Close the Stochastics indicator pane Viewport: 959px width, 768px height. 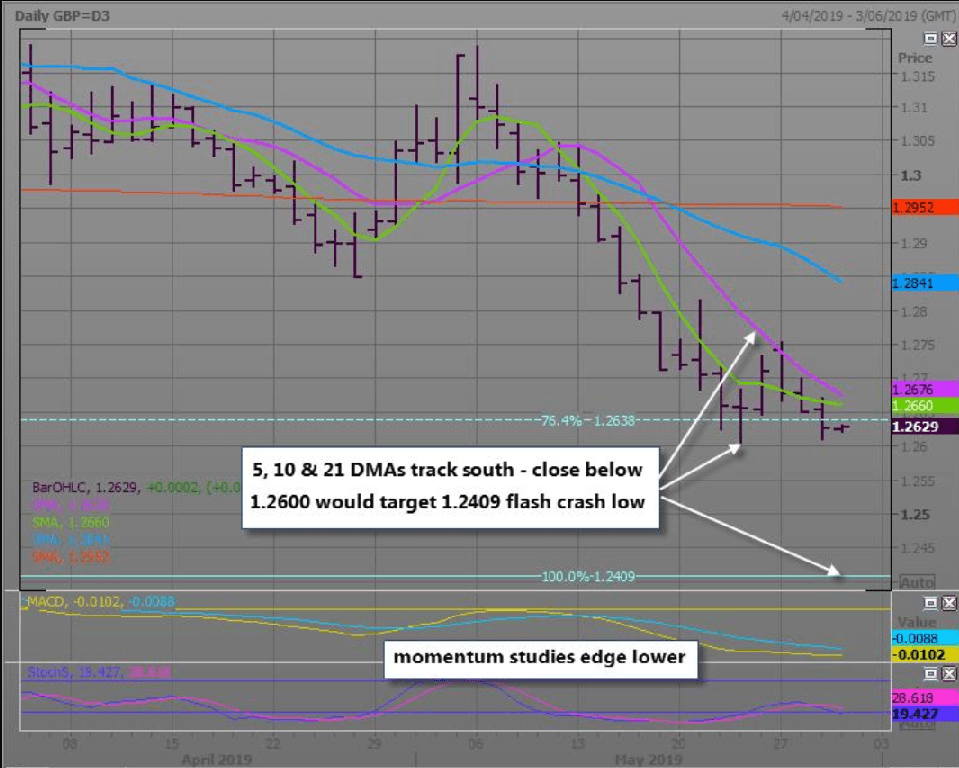tap(948, 675)
